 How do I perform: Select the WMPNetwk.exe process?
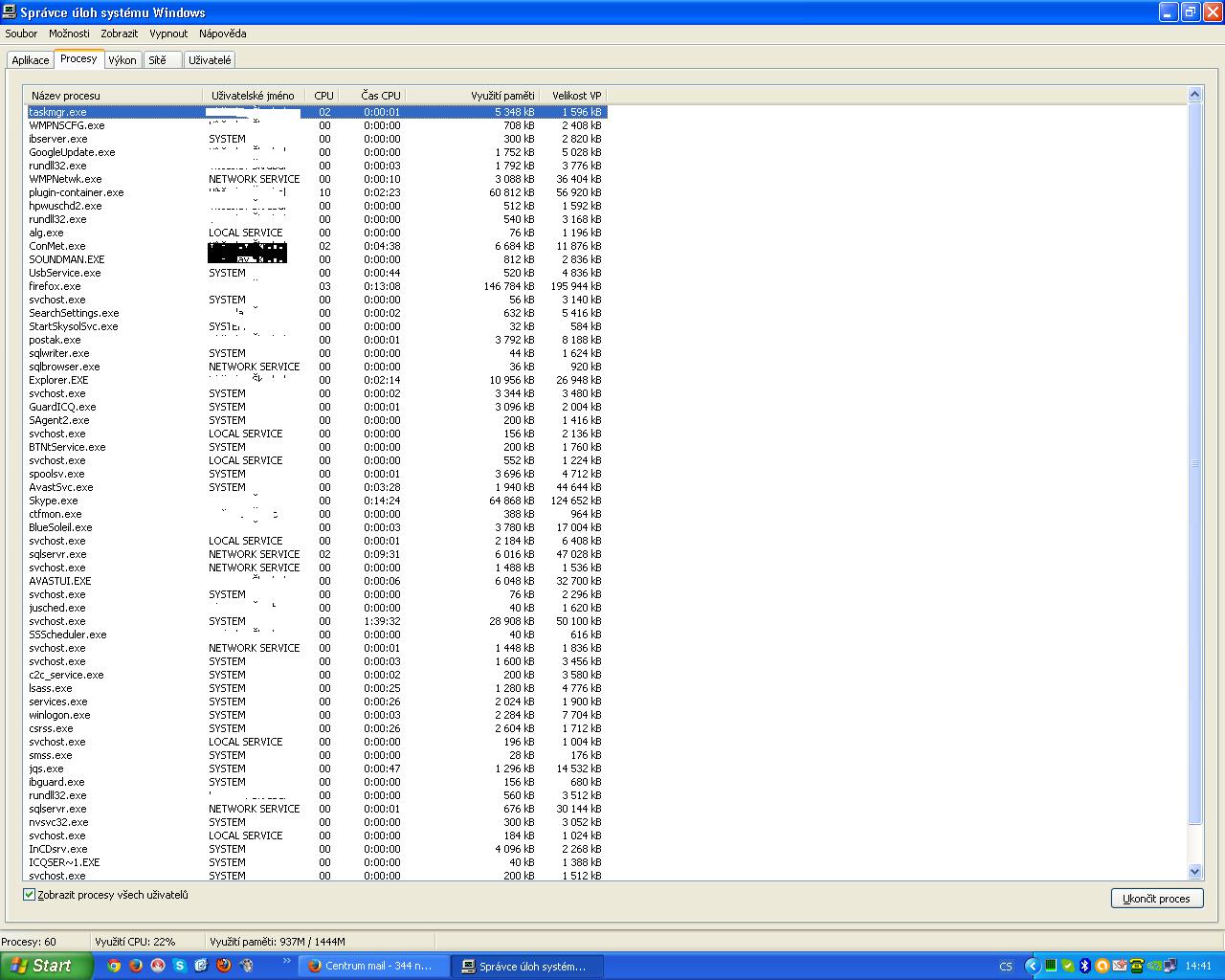click(317, 179)
